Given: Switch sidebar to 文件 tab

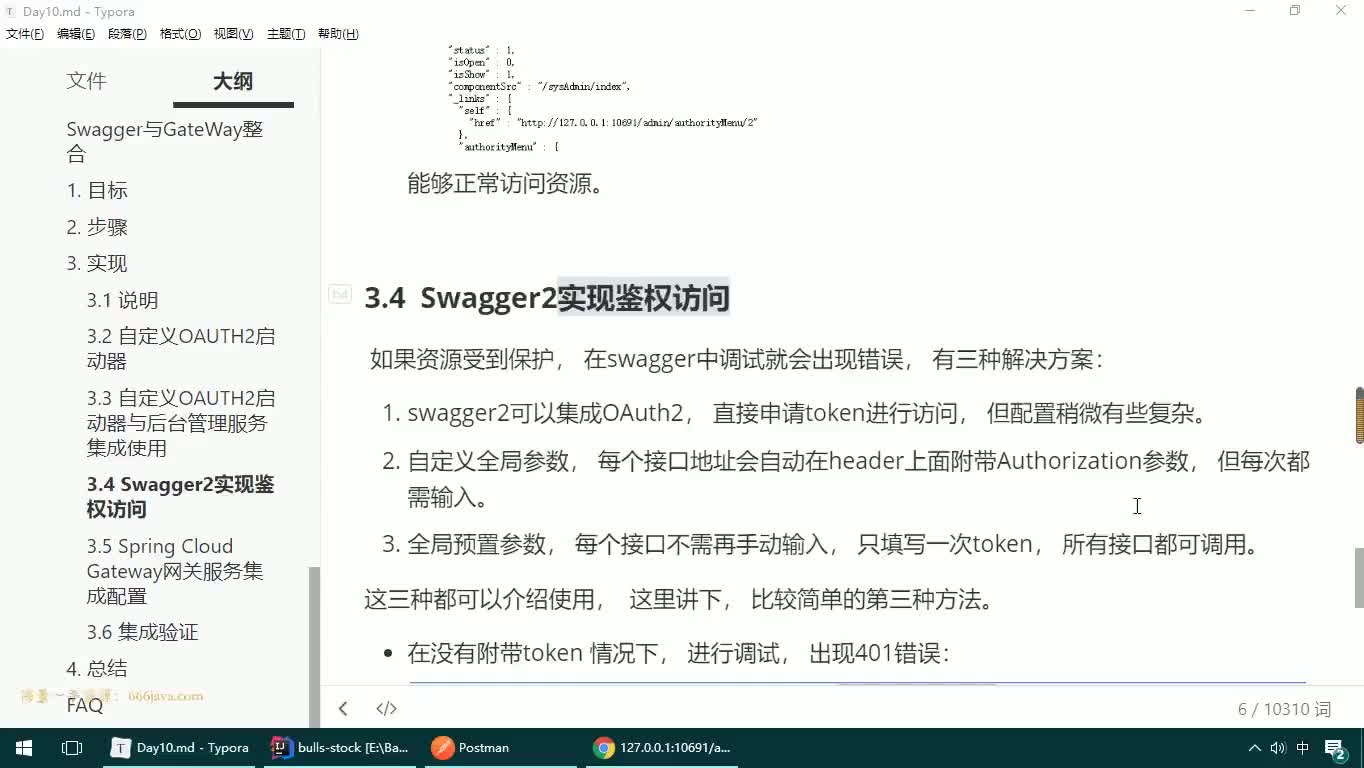Looking at the screenshot, I should 86,81.
